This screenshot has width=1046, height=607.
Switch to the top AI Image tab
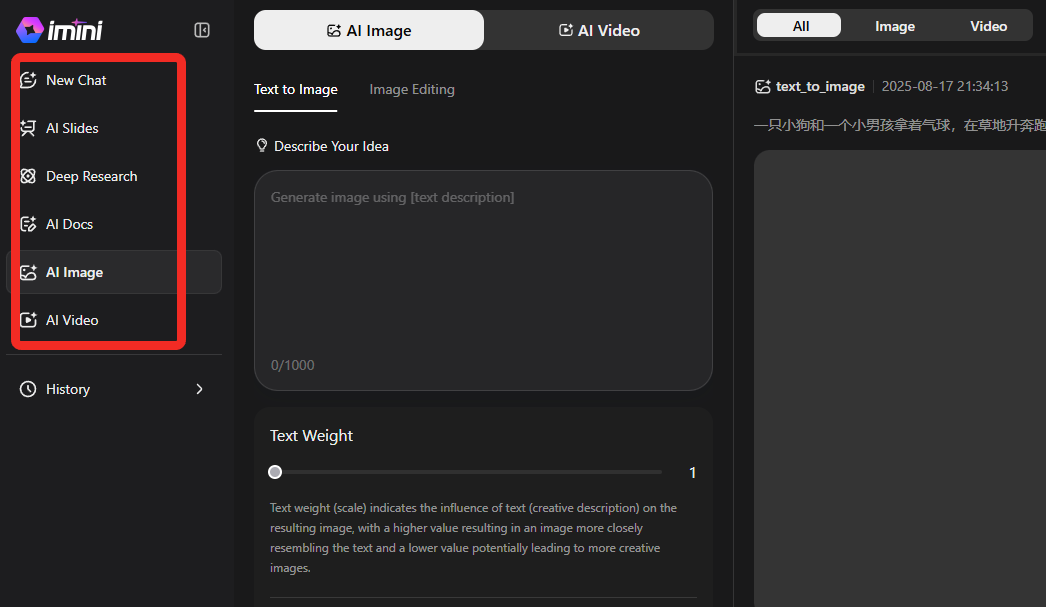coord(369,30)
